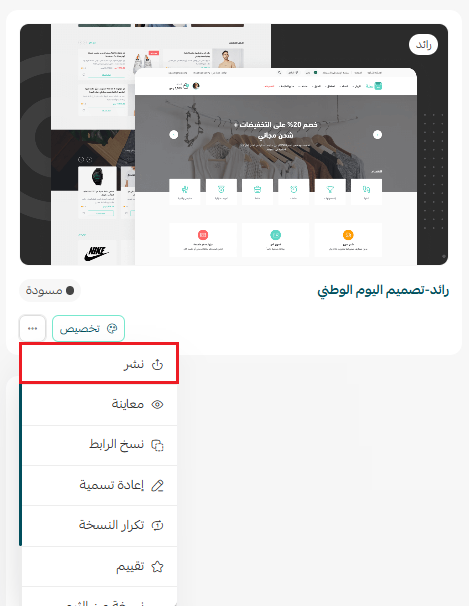Viewport: 469px width, 606px height.
Task: Click the pencil icon beside إعادة تسمية
Action: (x=157, y=485)
